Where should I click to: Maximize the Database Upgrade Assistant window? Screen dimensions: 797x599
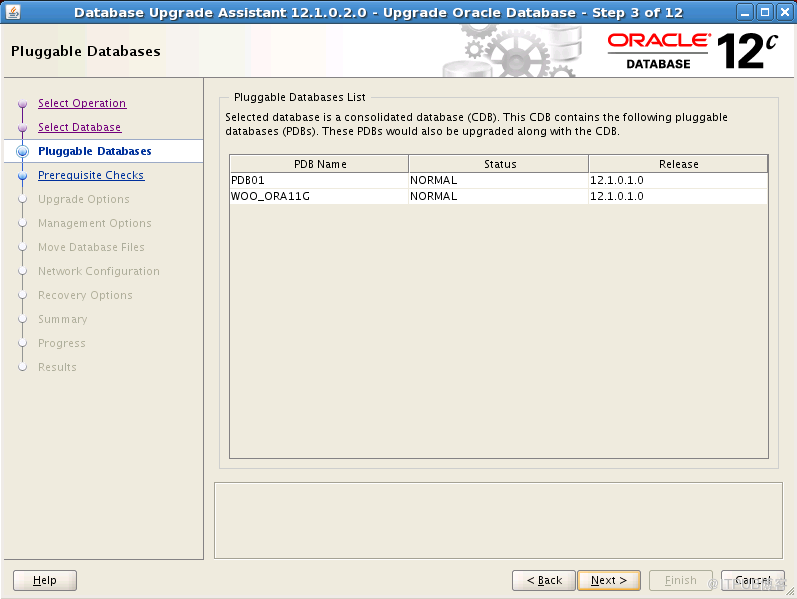[x=765, y=12]
